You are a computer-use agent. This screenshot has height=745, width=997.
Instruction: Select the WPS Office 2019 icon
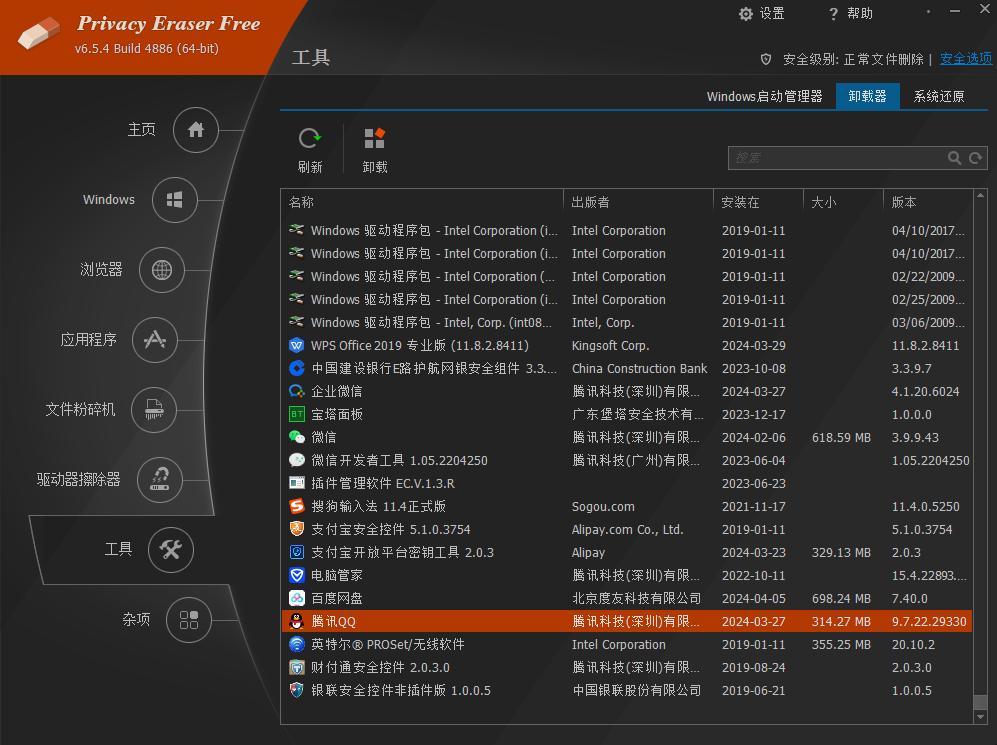click(296, 346)
